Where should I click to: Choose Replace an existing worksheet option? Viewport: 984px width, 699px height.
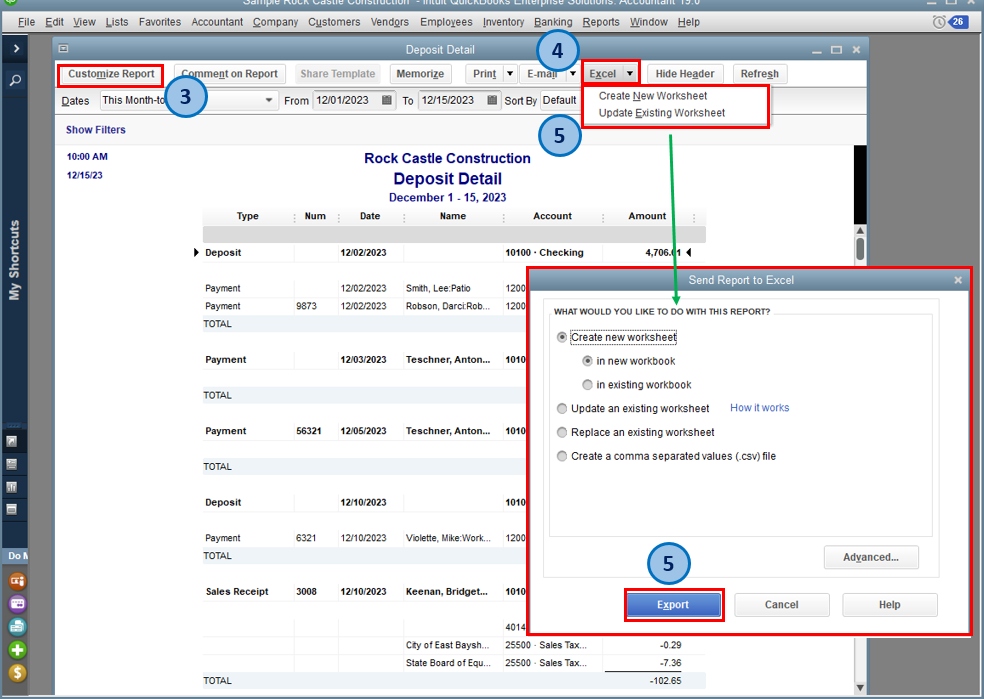point(562,432)
